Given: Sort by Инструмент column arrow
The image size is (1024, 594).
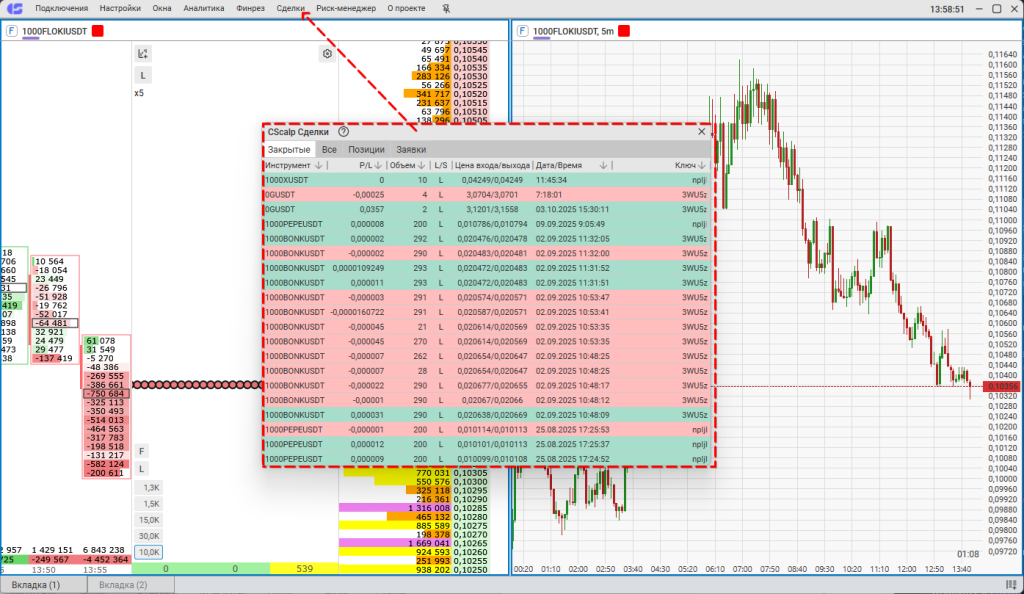Looking at the screenshot, I should point(319,165).
